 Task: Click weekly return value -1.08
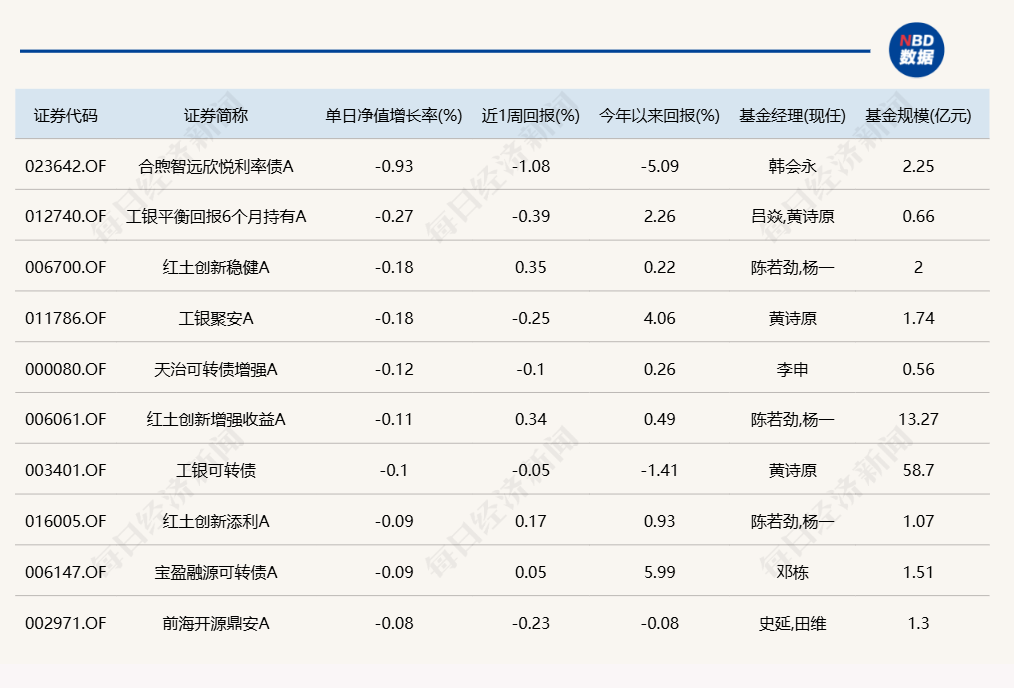pos(531,166)
